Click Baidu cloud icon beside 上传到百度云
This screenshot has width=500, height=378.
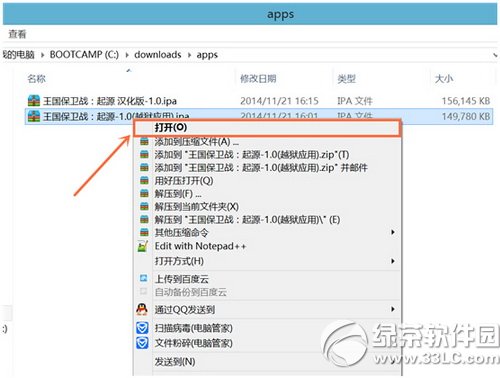point(143,278)
